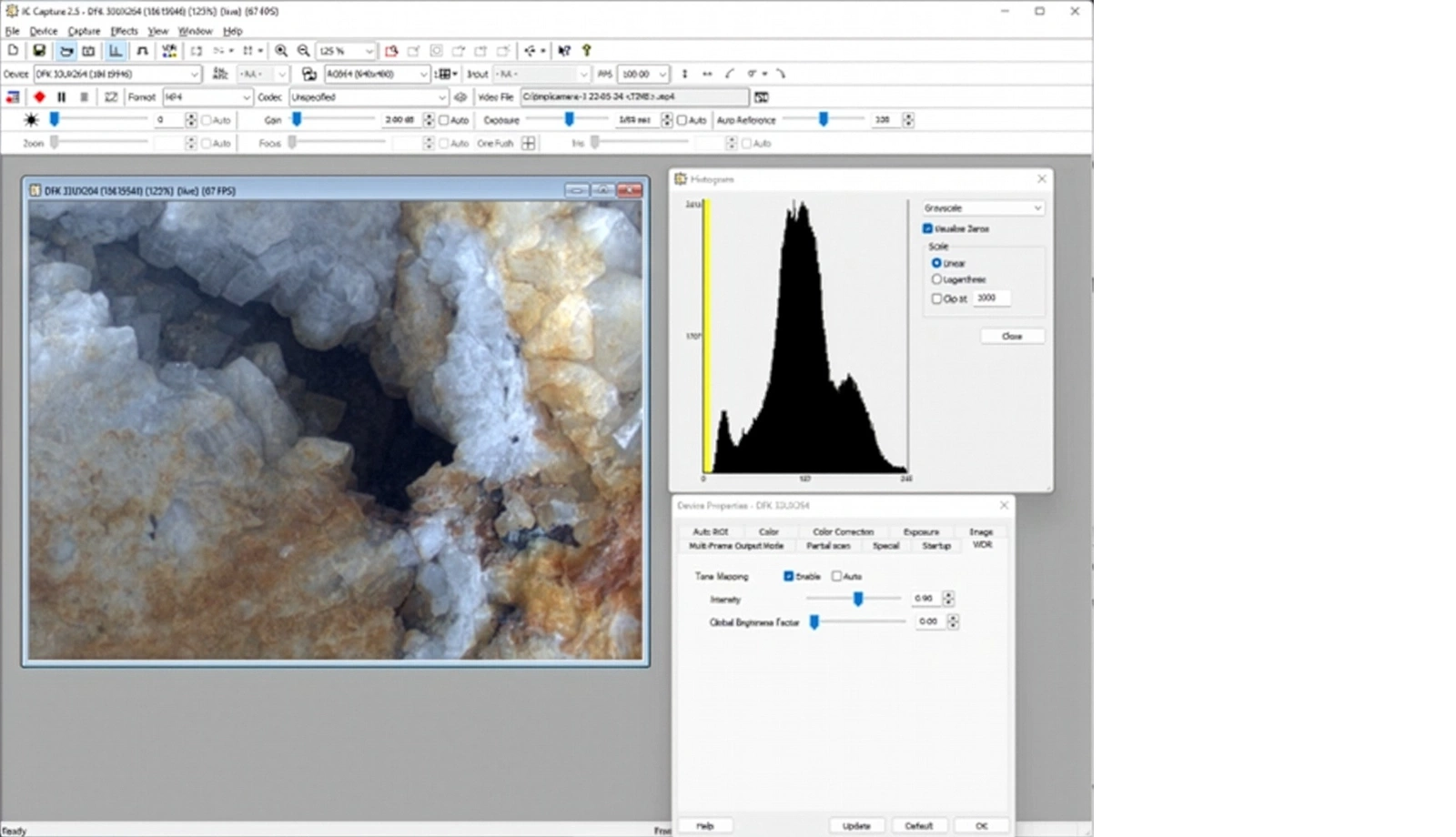Pause the video capture
Image resolution: width=1456 pixels, height=837 pixels.
point(62,96)
